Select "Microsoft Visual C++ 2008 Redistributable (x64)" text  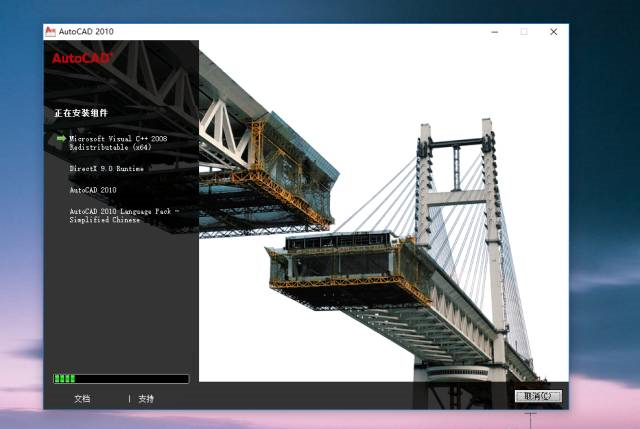tap(118, 143)
